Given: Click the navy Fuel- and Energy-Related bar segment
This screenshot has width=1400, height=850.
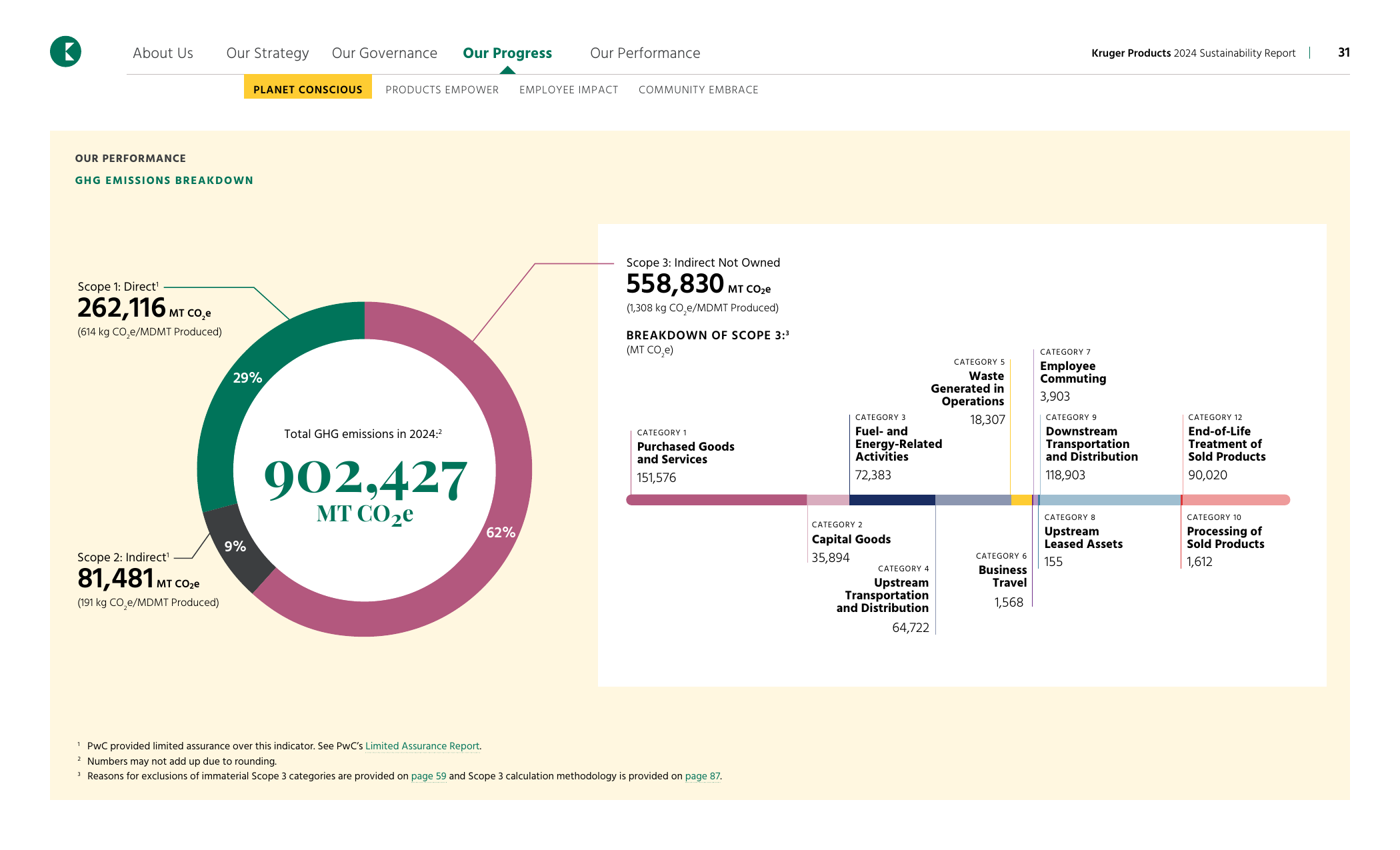Looking at the screenshot, I should pos(892,500).
